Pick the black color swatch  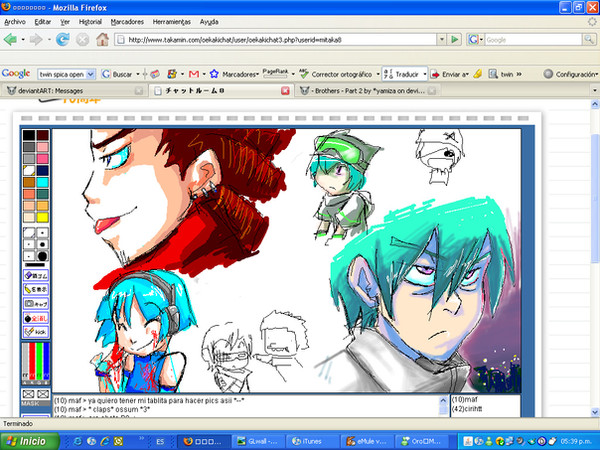29,135
